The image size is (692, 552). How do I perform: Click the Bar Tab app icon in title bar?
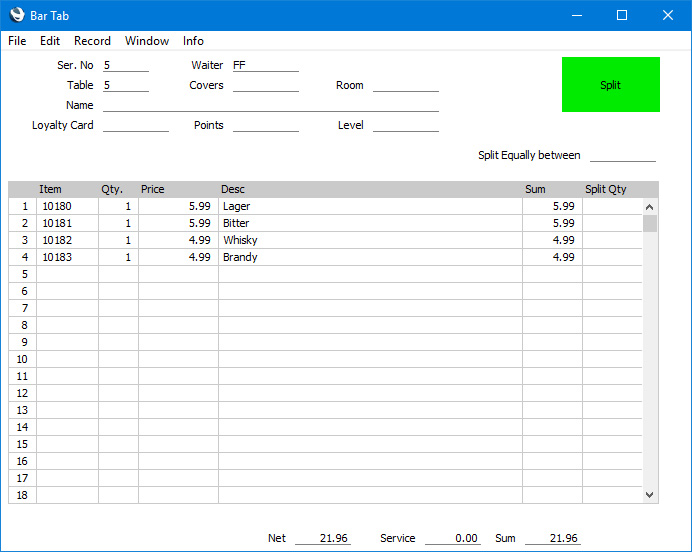pyautogui.click(x=17, y=15)
